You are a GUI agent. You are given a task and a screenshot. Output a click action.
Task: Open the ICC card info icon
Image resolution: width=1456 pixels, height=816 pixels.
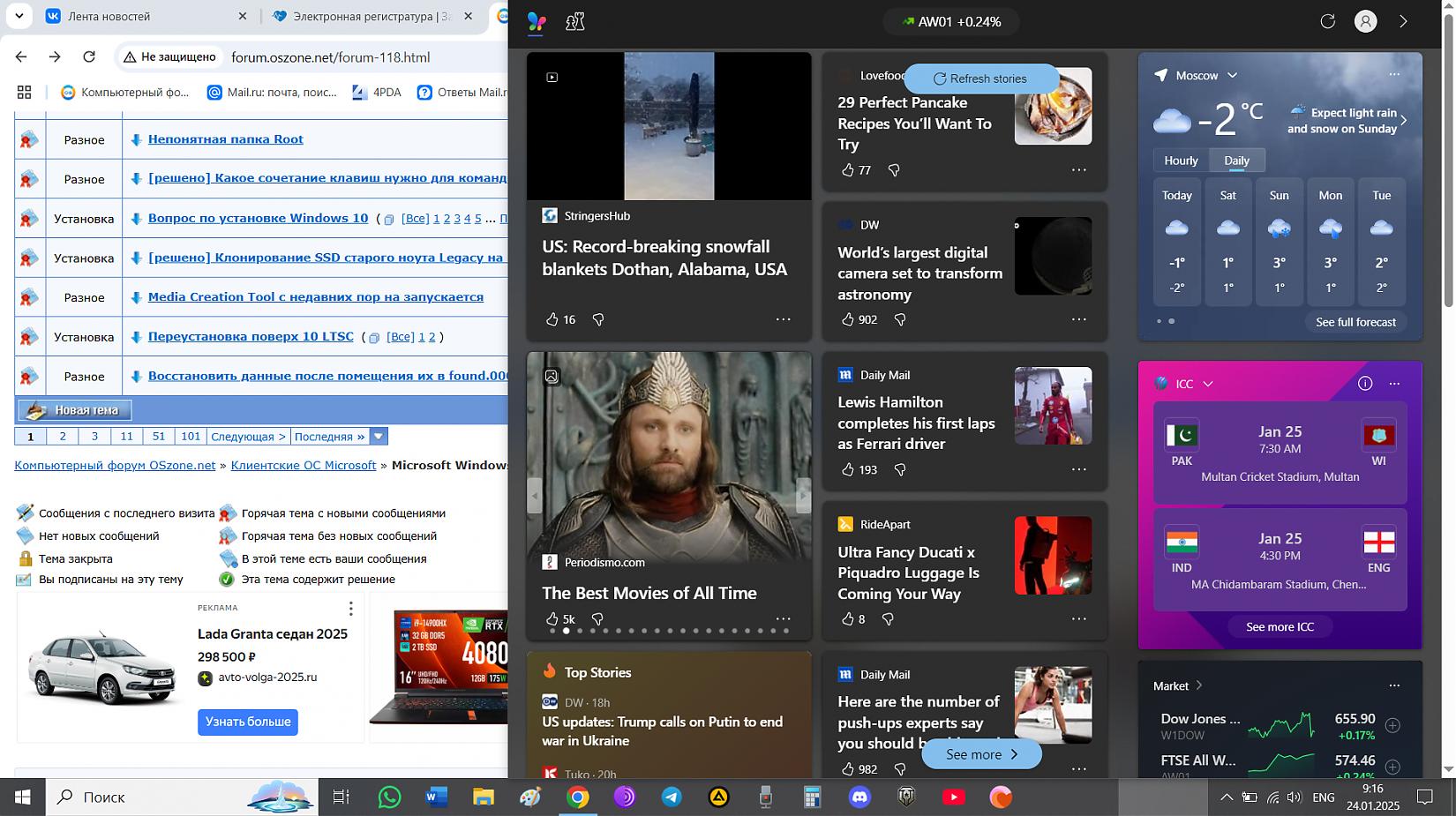click(x=1365, y=383)
